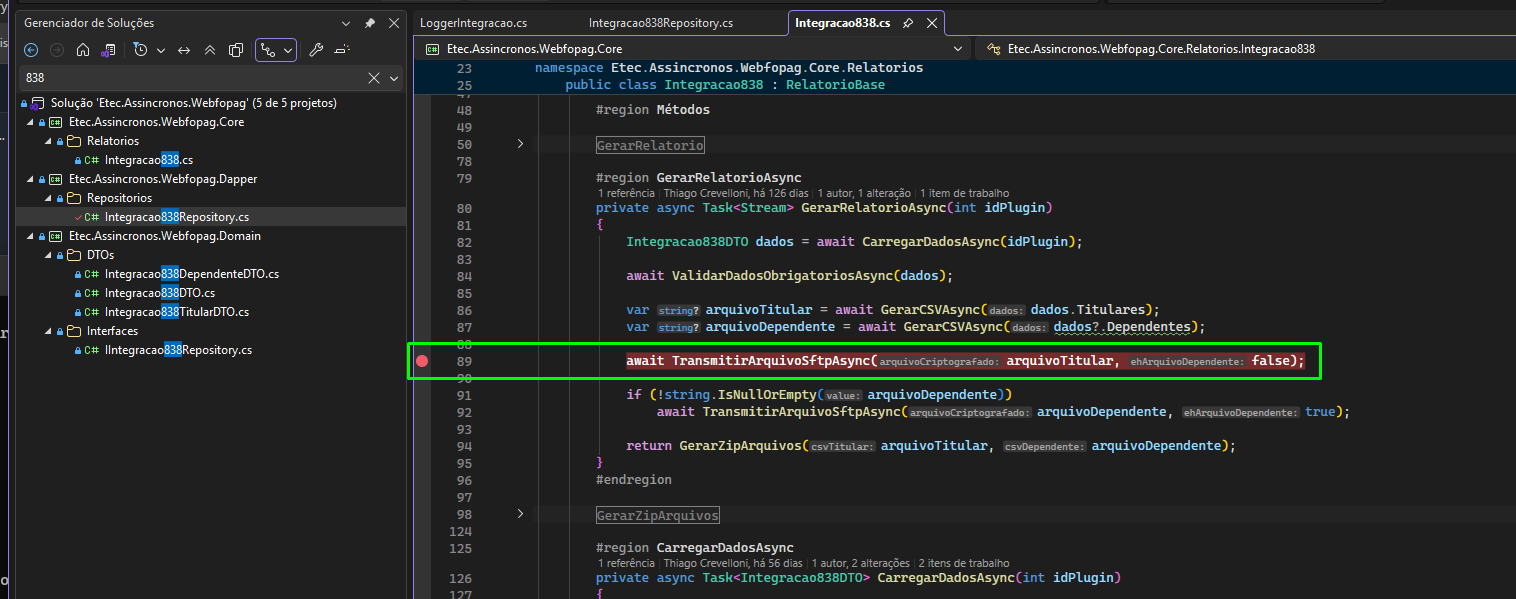Click the Back arrow in Solution Explorer toolbar

pyautogui.click(x=31, y=50)
